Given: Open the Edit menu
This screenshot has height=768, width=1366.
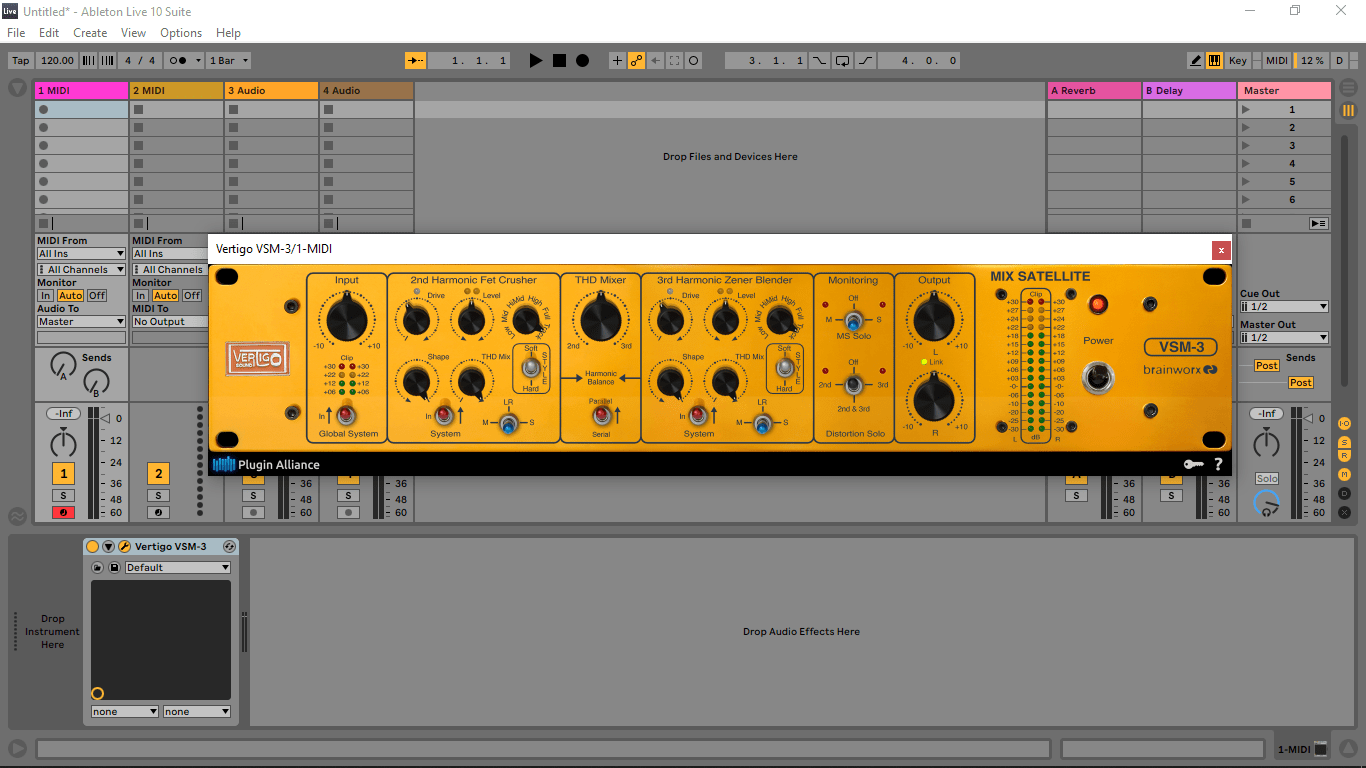Looking at the screenshot, I should coord(49,33).
